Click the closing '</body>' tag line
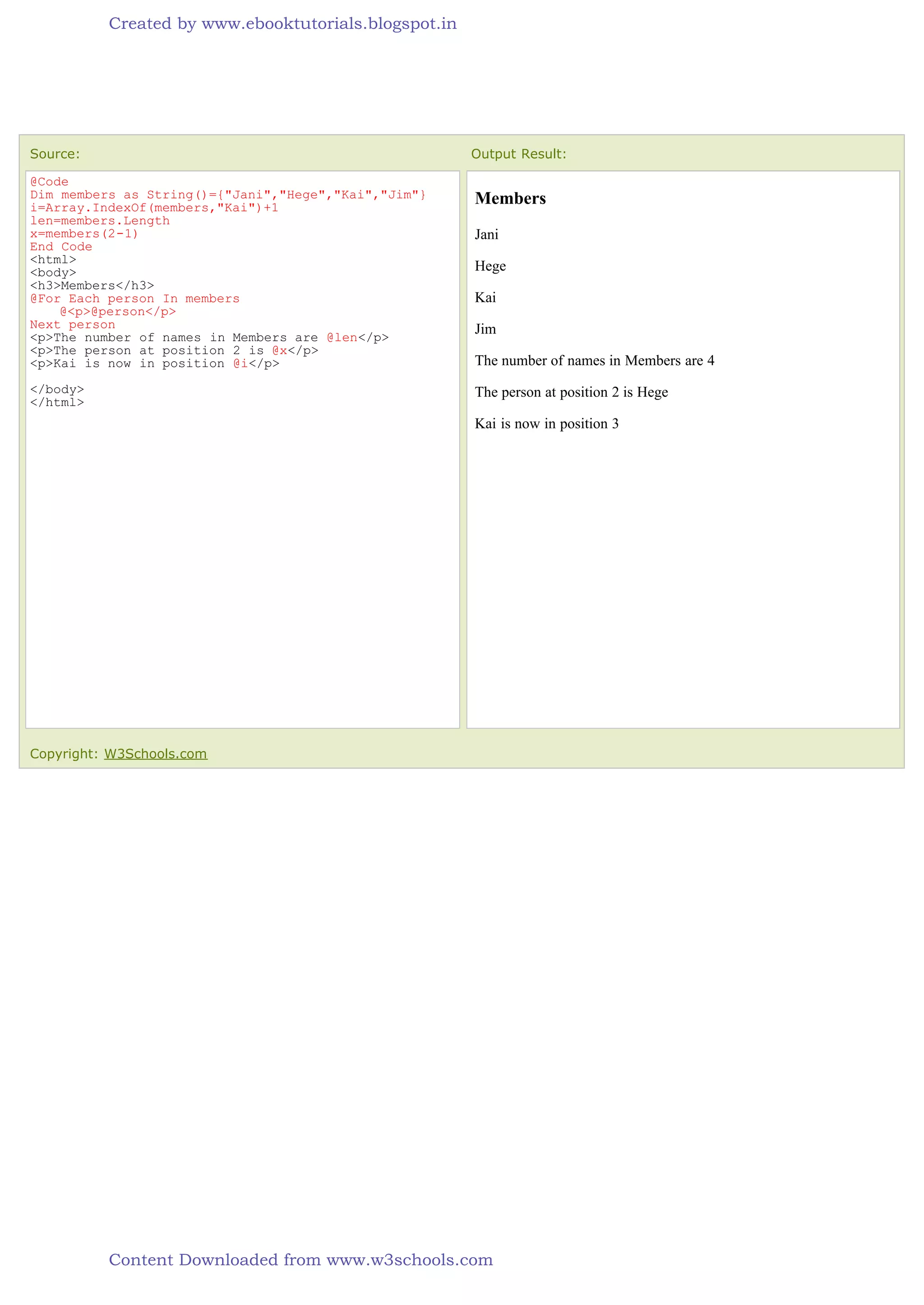The image size is (924, 1305). (x=57, y=389)
